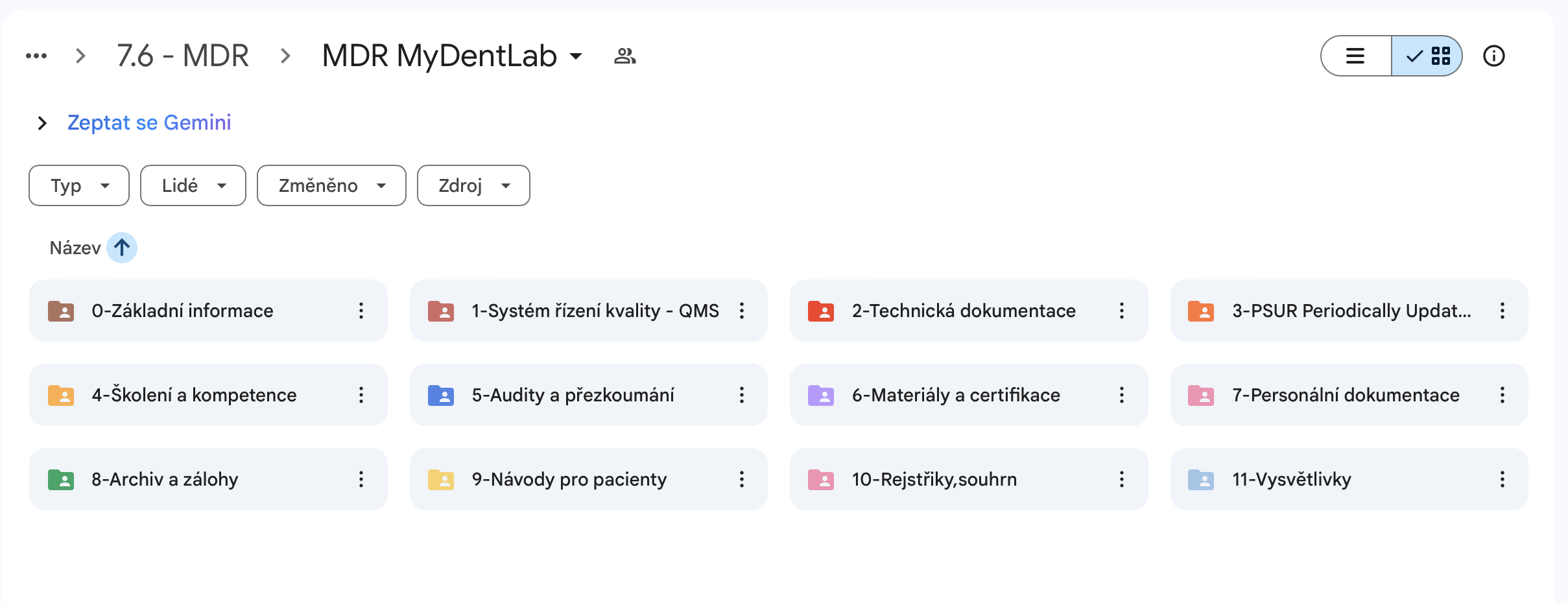Open more actions for 0-Základní informace

[361, 311]
